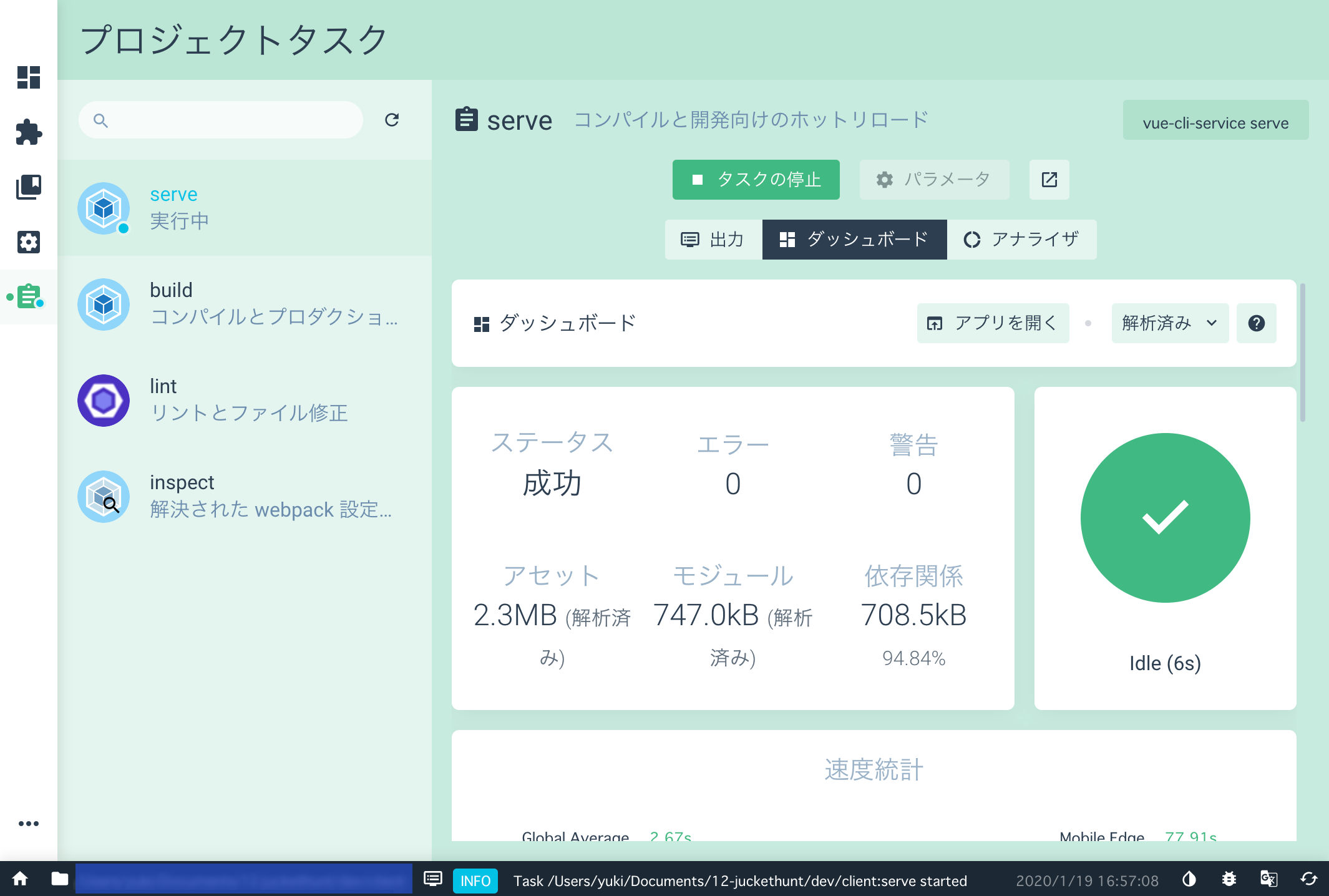1329x896 pixels.
Task: Go to the project Dashboard sidebar icon
Action: (x=29, y=77)
